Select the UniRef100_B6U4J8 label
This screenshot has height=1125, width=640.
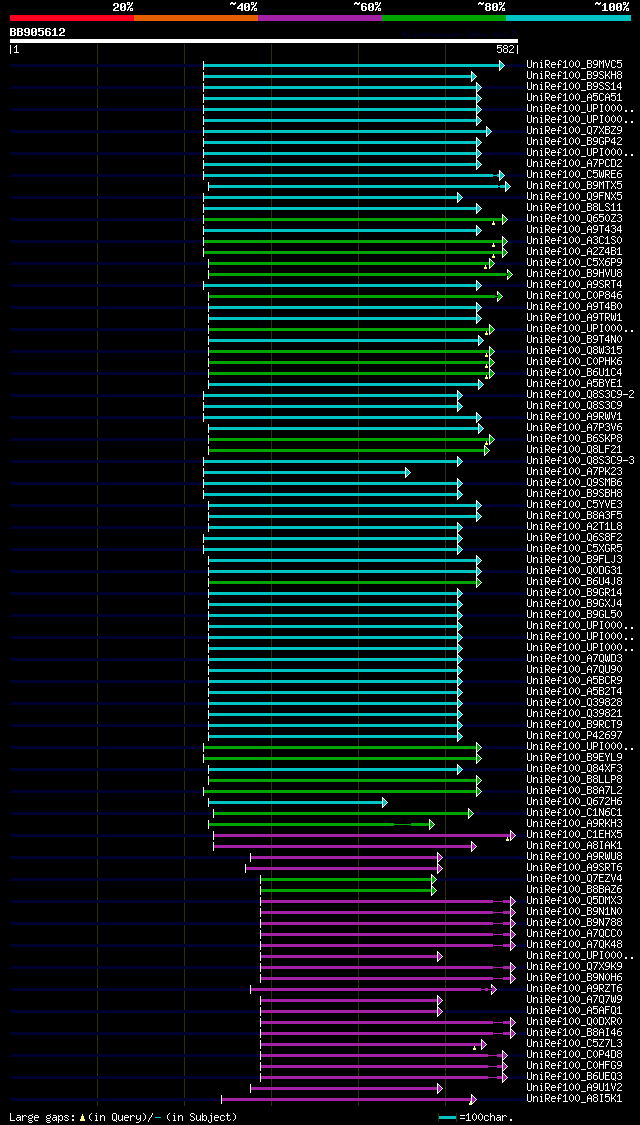pos(574,582)
